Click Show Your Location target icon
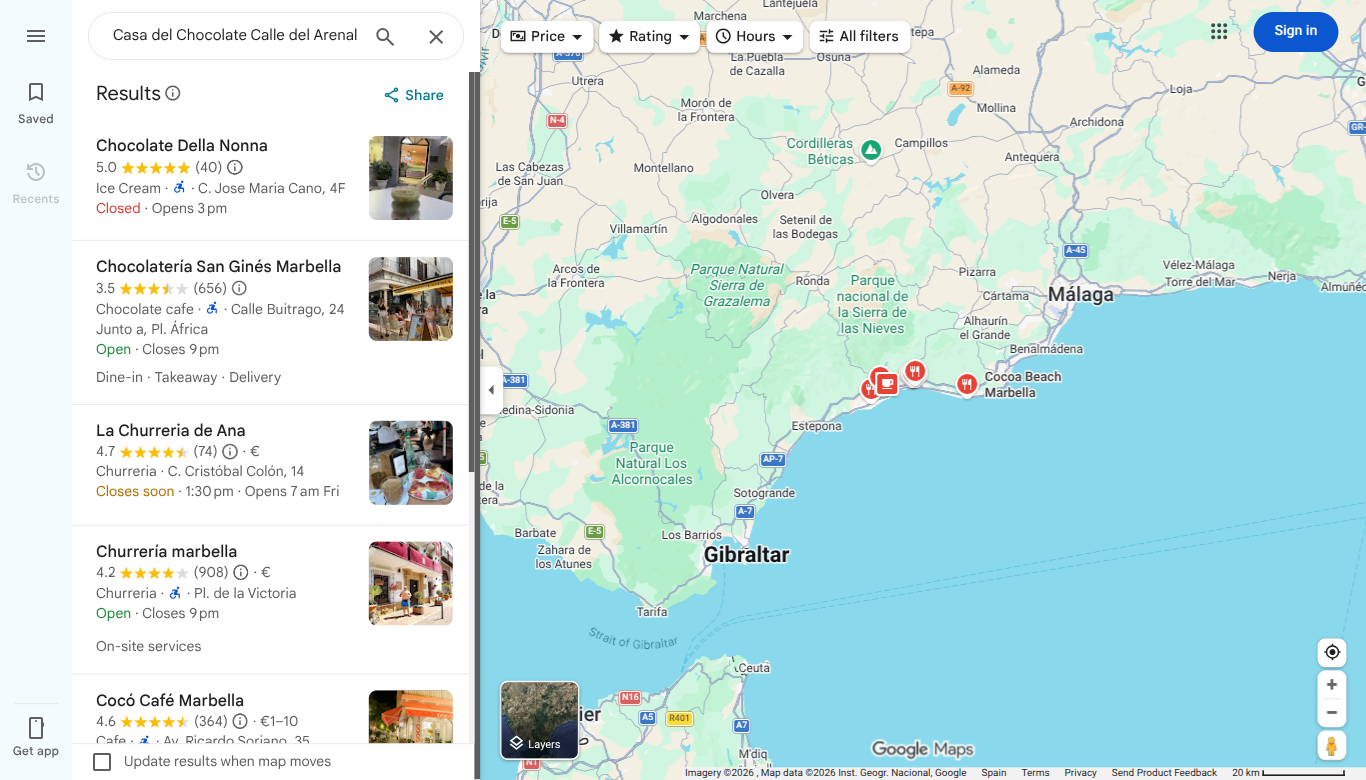Screen dimensions: 1366x780 tap(1332, 652)
